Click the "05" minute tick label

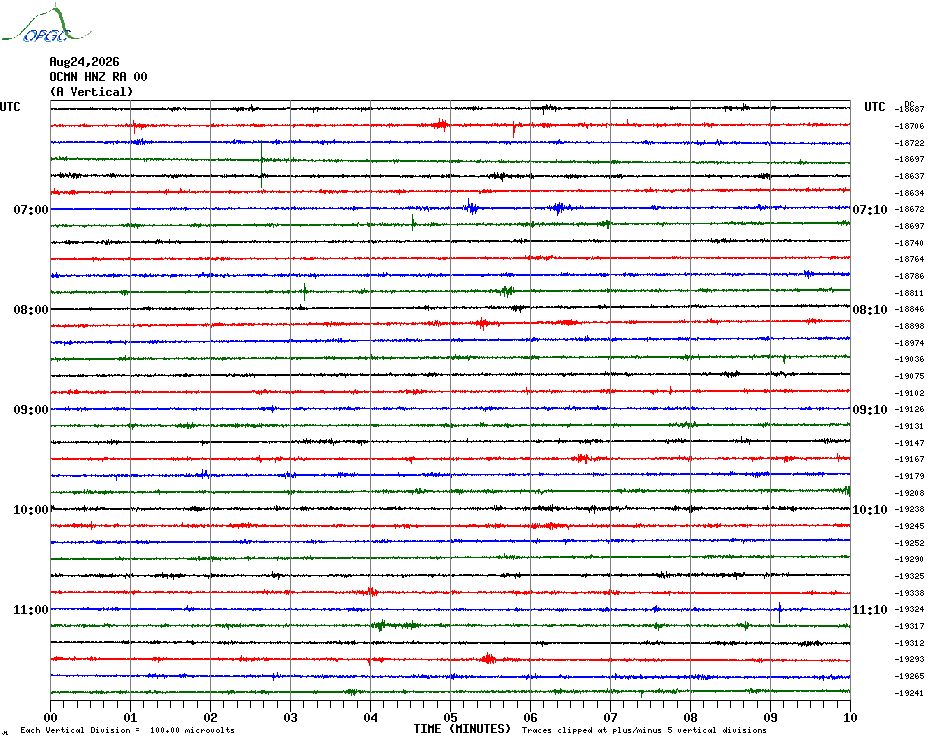tap(451, 718)
